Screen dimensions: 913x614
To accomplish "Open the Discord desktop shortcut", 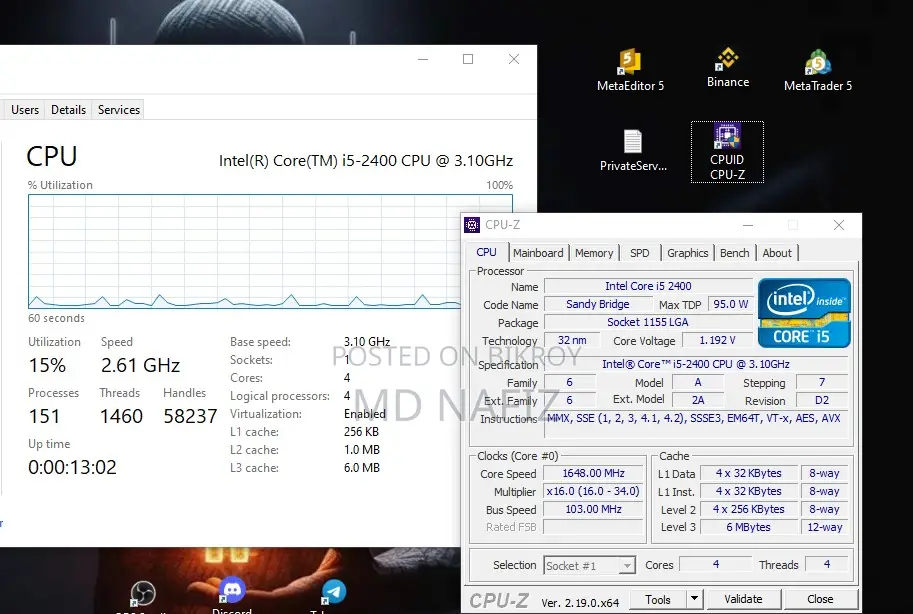I will click(232, 595).
